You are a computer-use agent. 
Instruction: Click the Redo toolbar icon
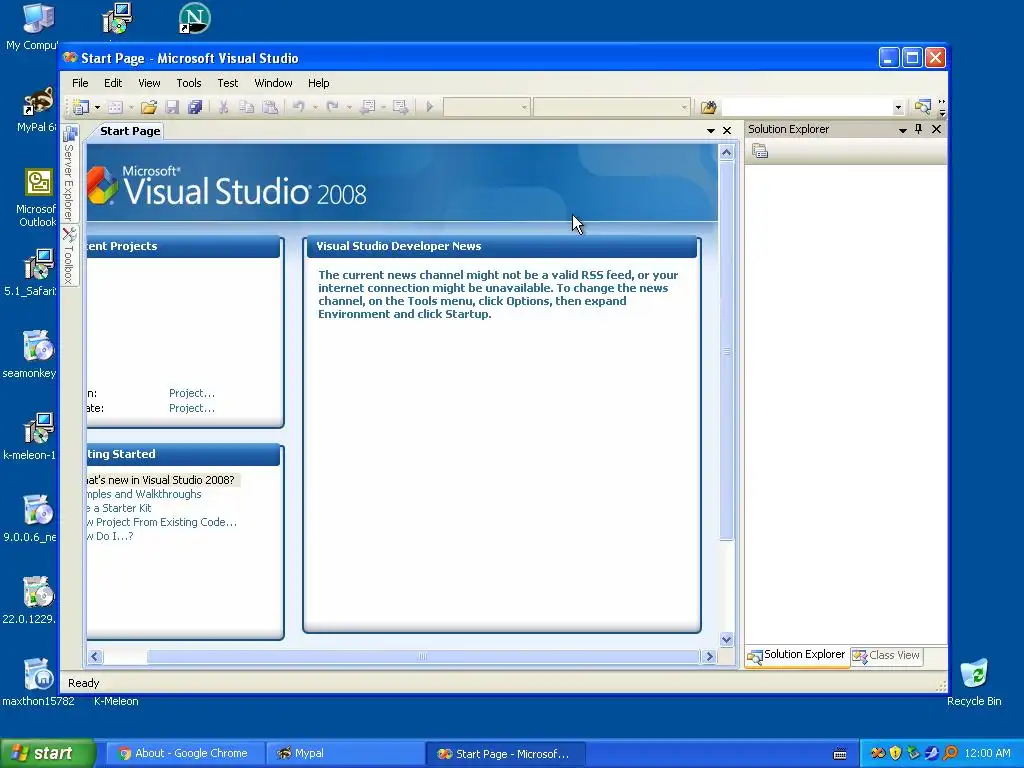(x=332, y=106)
